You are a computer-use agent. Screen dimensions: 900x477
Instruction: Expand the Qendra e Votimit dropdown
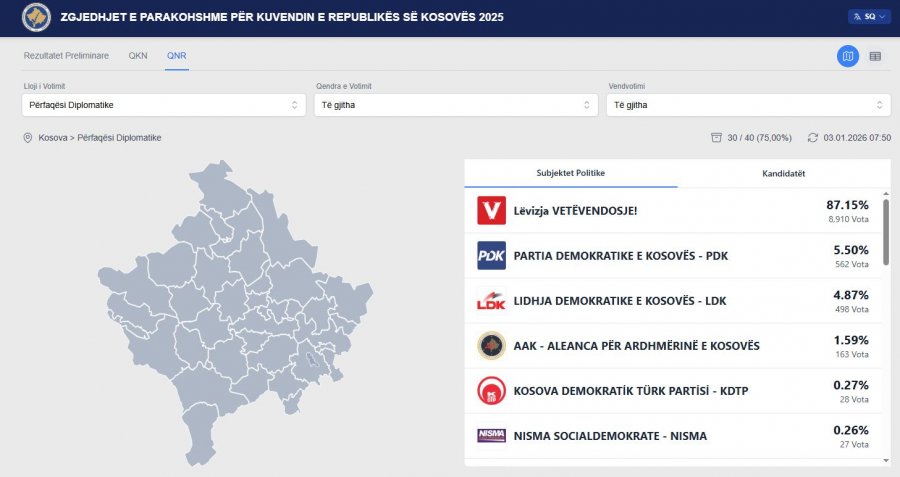(x=455, y=105)
